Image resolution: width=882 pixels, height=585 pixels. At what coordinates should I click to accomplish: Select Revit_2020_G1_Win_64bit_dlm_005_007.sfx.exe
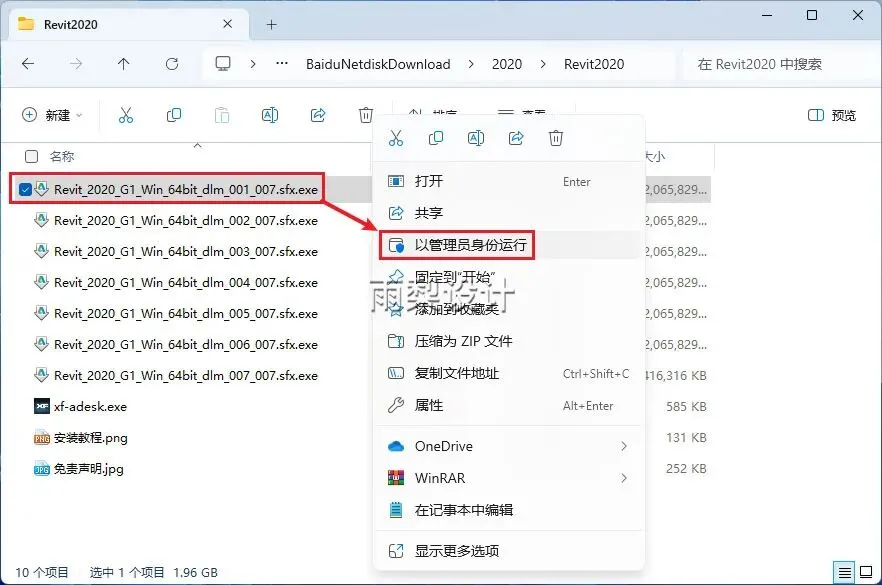pos(186,313)
